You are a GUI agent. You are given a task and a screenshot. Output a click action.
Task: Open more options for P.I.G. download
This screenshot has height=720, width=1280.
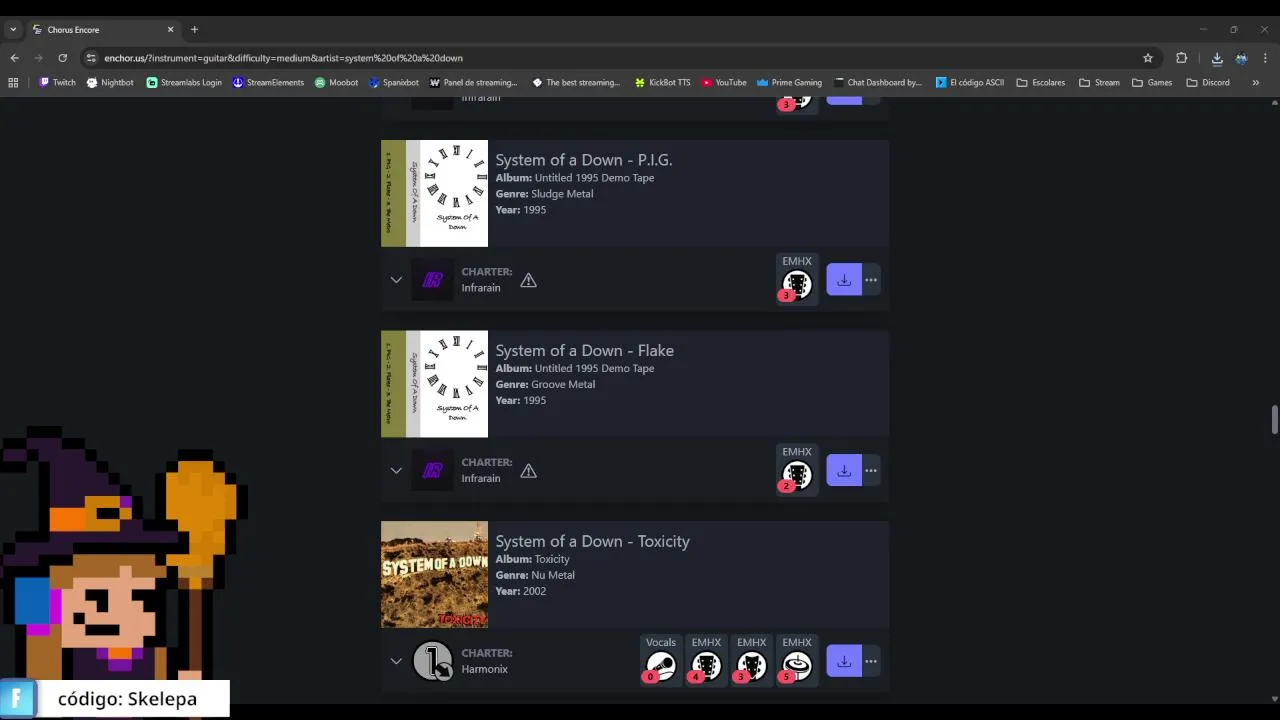(x=871, y=280)
